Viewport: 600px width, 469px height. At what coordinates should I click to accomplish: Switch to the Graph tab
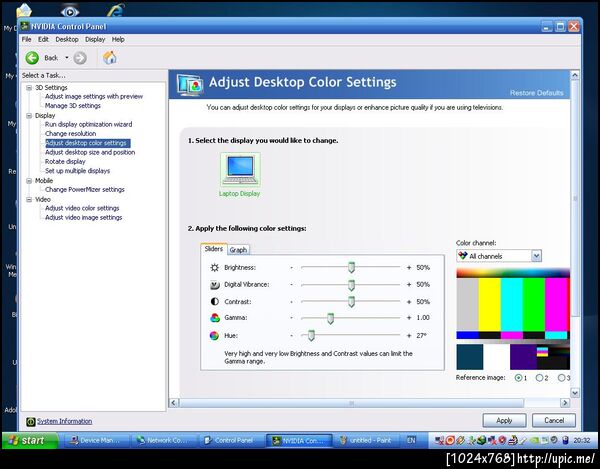click(238, 250)
